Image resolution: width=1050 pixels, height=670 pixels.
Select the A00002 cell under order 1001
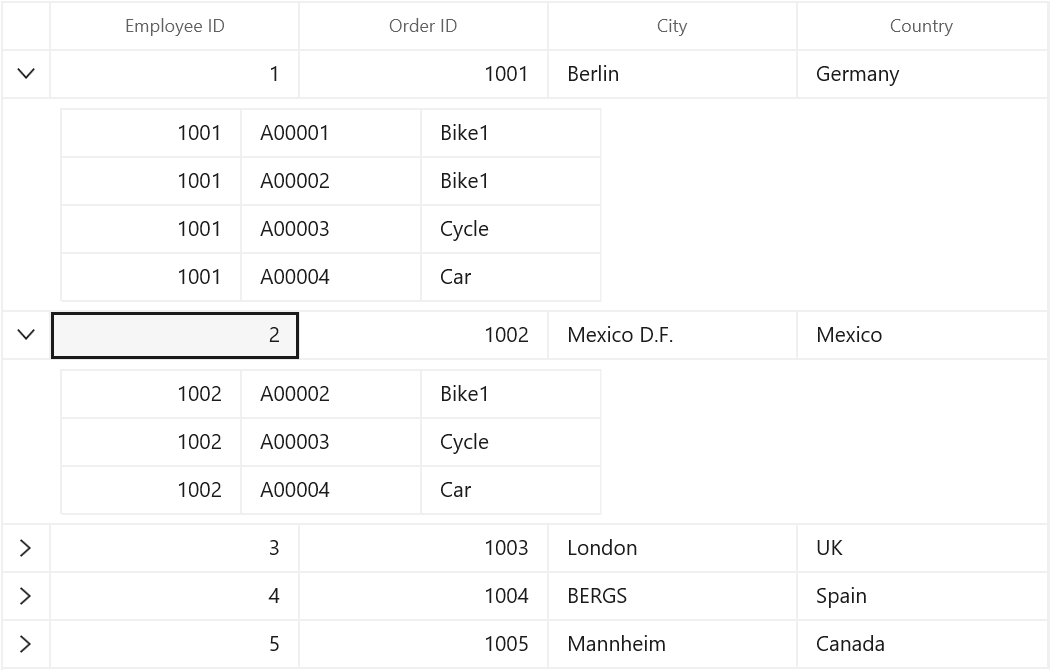tap(331, 181)
